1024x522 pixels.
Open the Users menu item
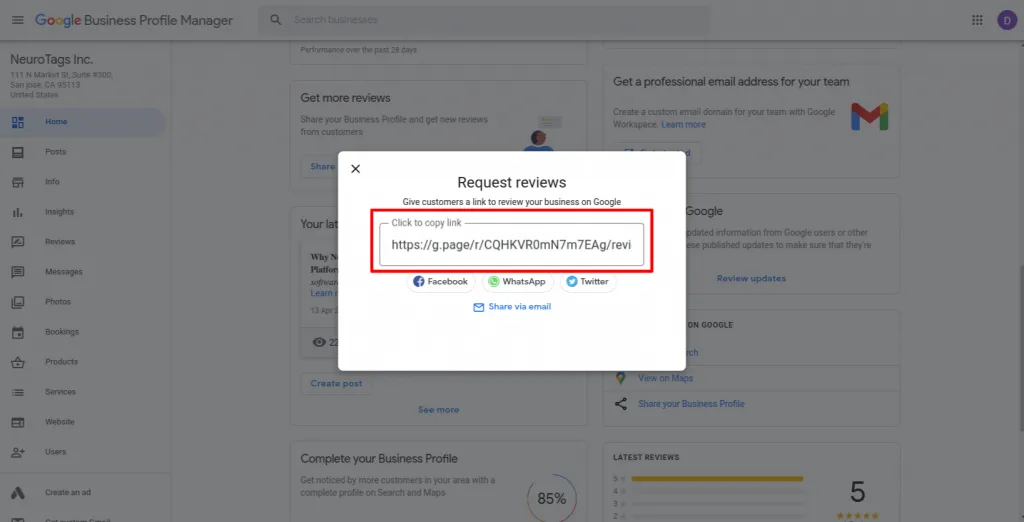(83, 453)
